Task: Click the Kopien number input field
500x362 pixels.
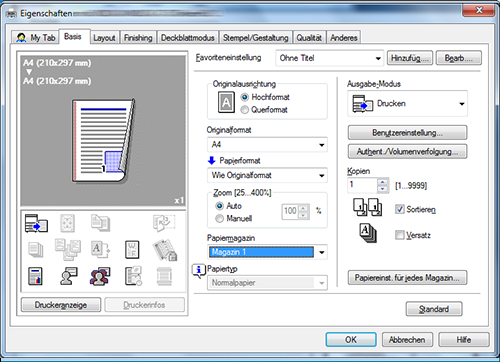Action: pyautogui.click(x=363, y=185)
